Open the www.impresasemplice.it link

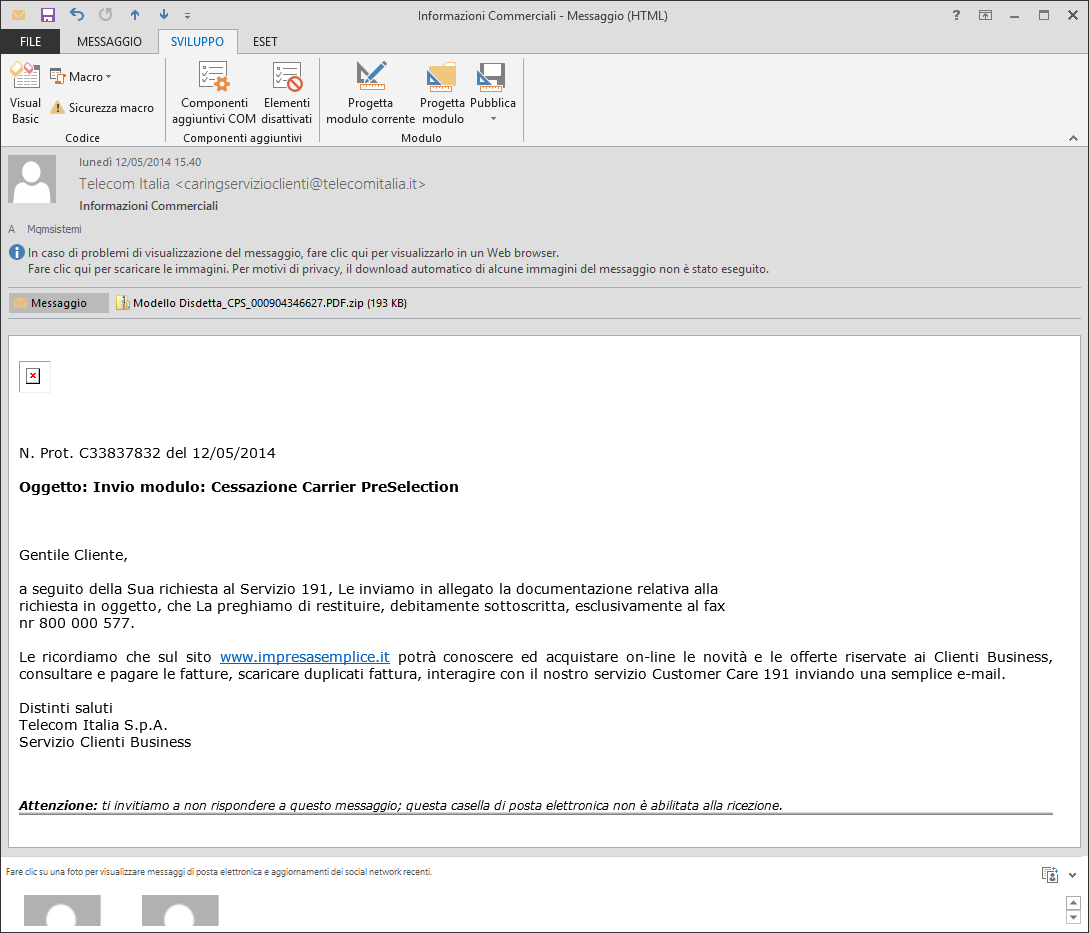point(305,657)
